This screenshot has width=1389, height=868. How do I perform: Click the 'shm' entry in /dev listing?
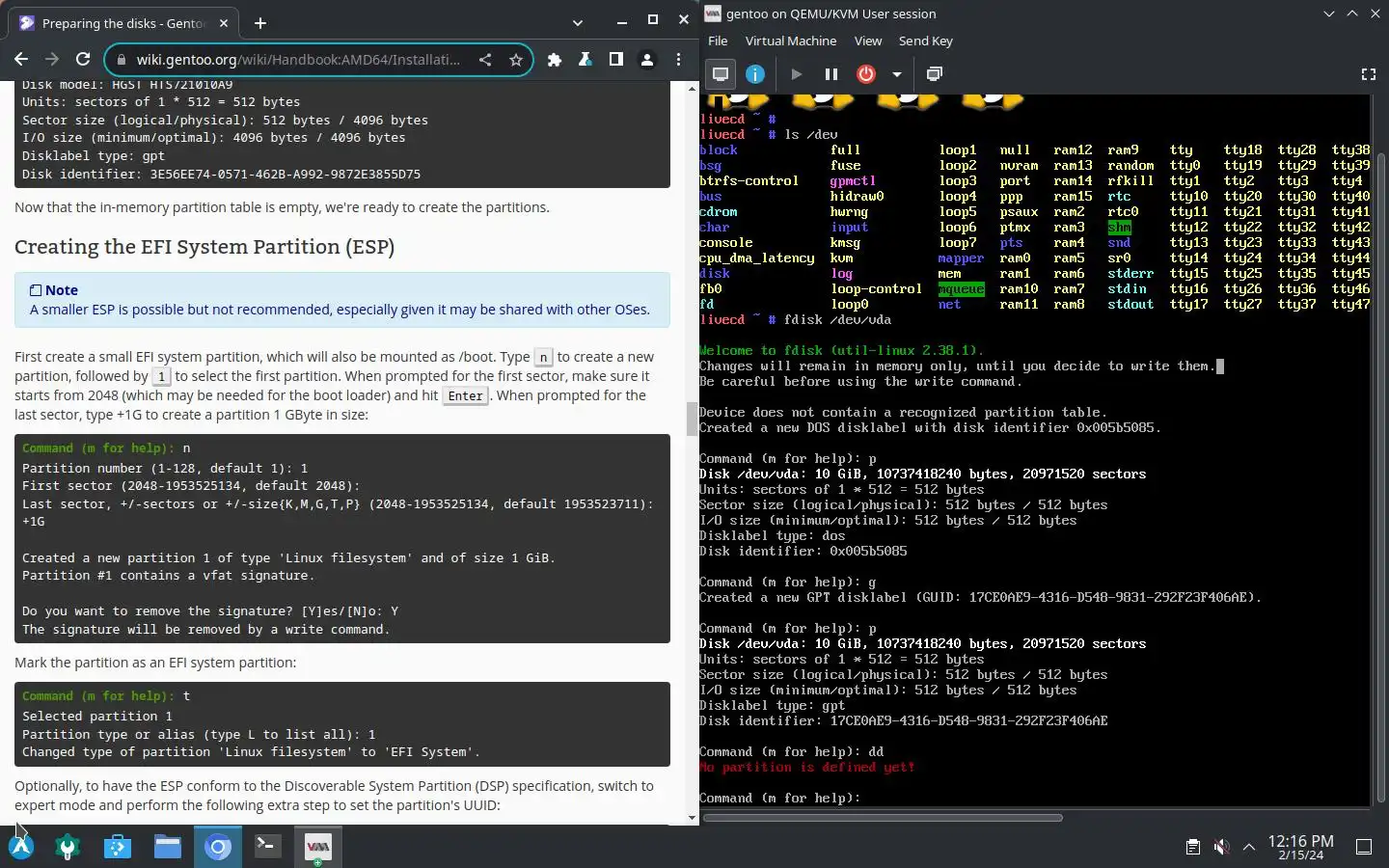pos(1119,227)
